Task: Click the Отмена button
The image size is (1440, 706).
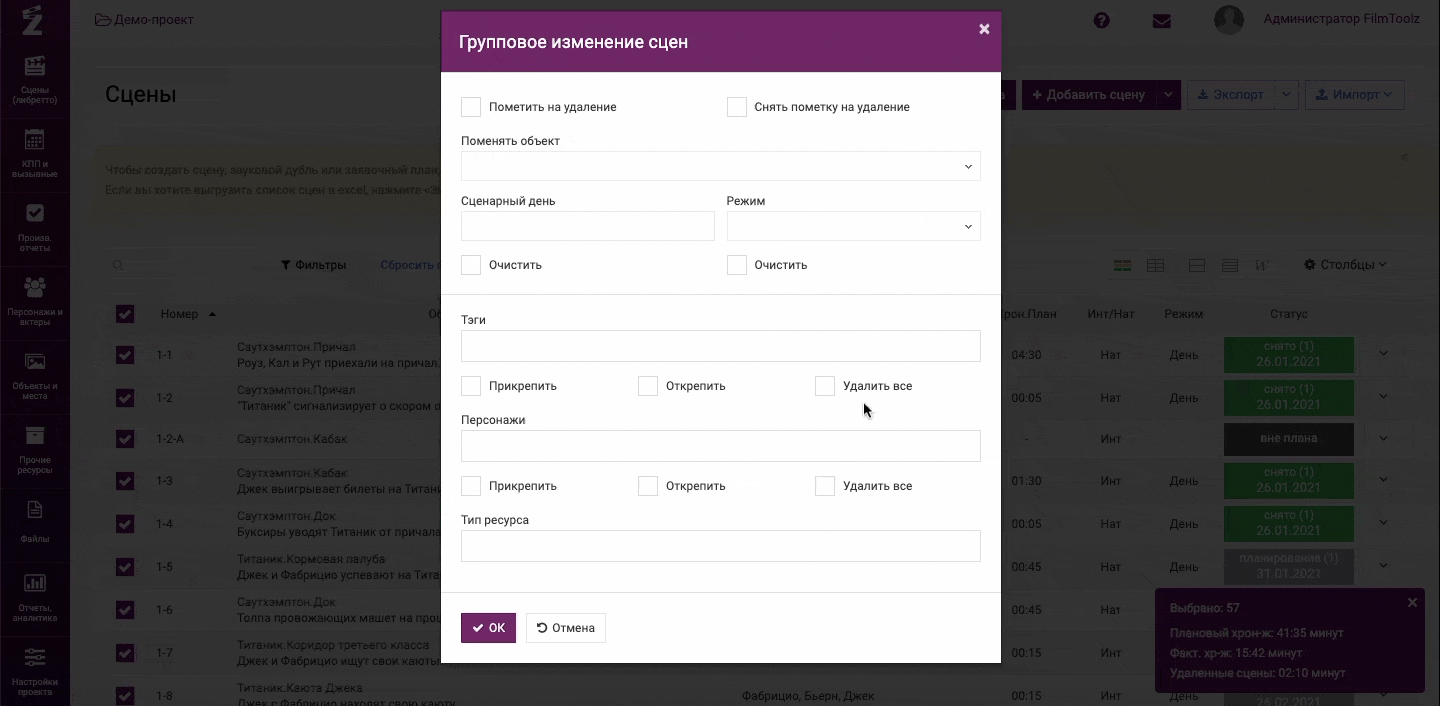Action: point(566,628)
